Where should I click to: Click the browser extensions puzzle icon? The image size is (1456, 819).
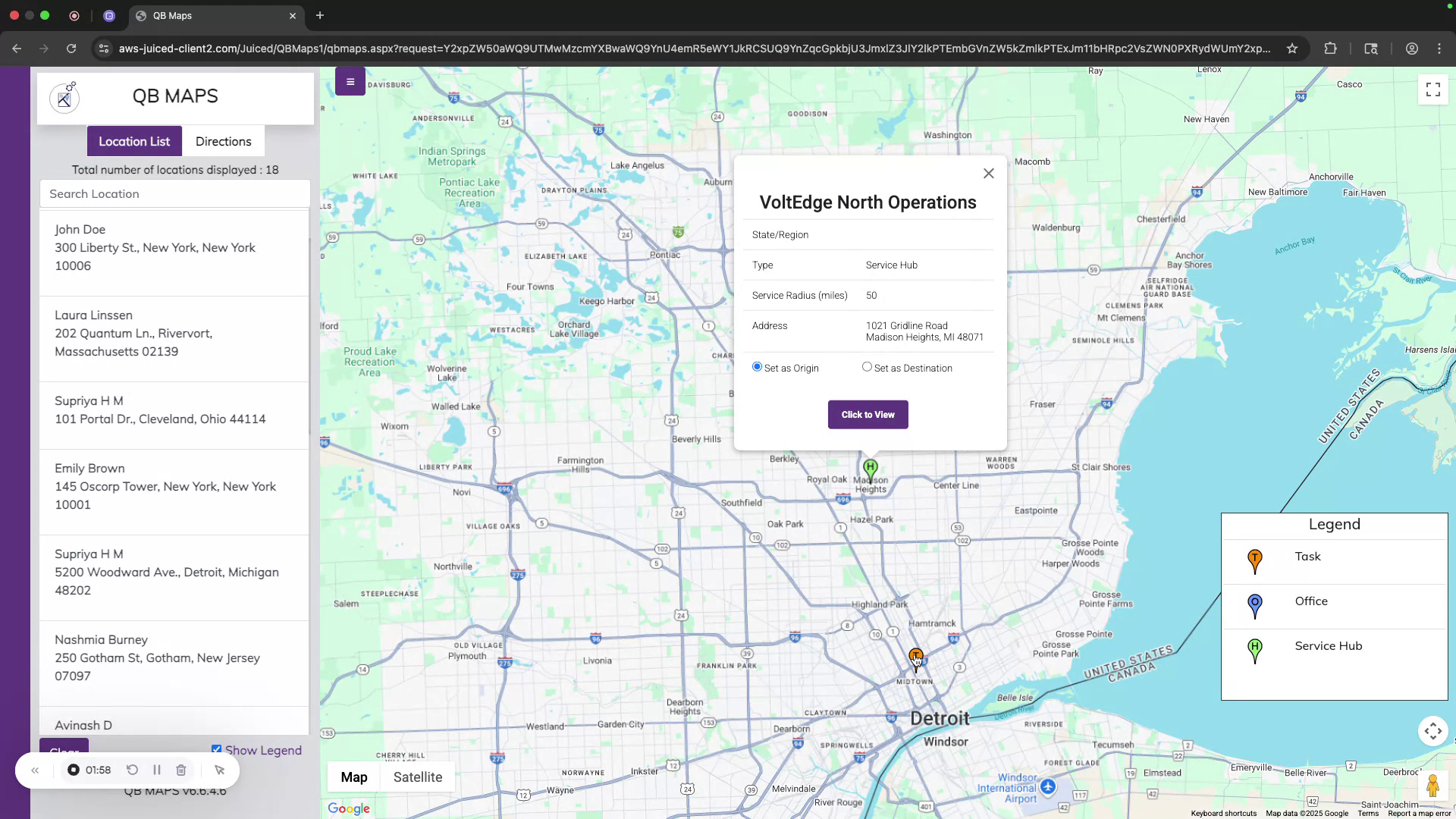[1331, 48]
